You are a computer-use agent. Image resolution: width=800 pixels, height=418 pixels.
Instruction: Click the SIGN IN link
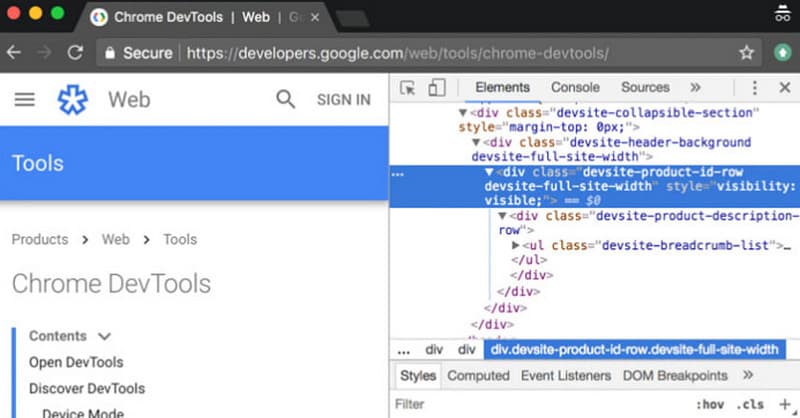pos(344,100)
